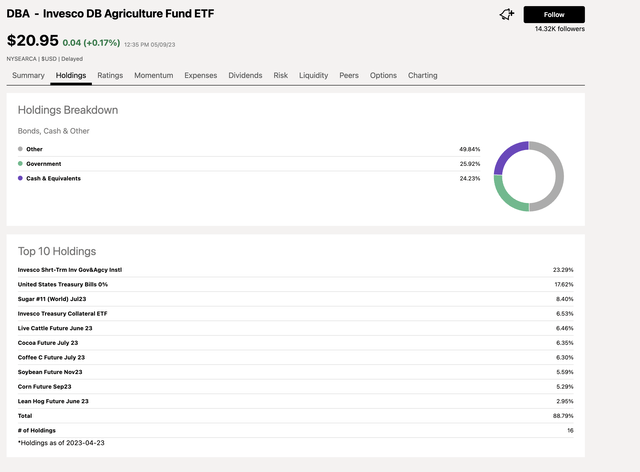Select the Other breakdown row label
The width and height of the screenshot is (640, 472).
[34, 149]
